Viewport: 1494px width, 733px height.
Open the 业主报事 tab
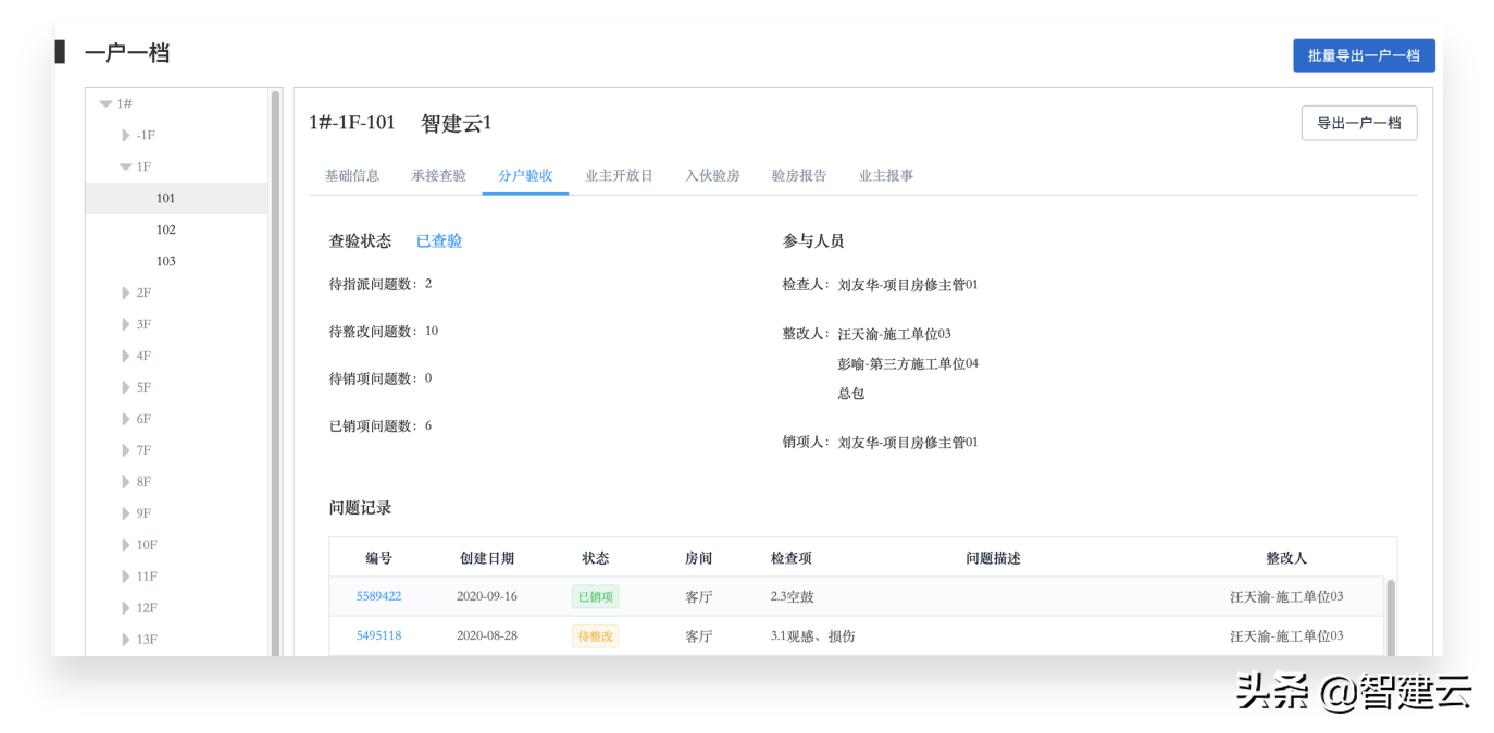[885, 175]
